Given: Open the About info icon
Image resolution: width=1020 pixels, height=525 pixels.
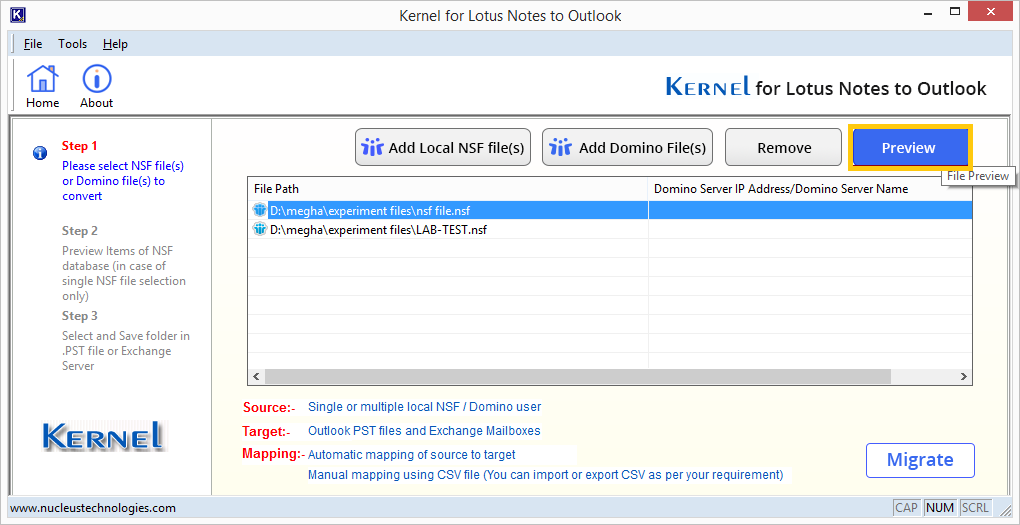Looking at the screenshot, I should (96, 87).
